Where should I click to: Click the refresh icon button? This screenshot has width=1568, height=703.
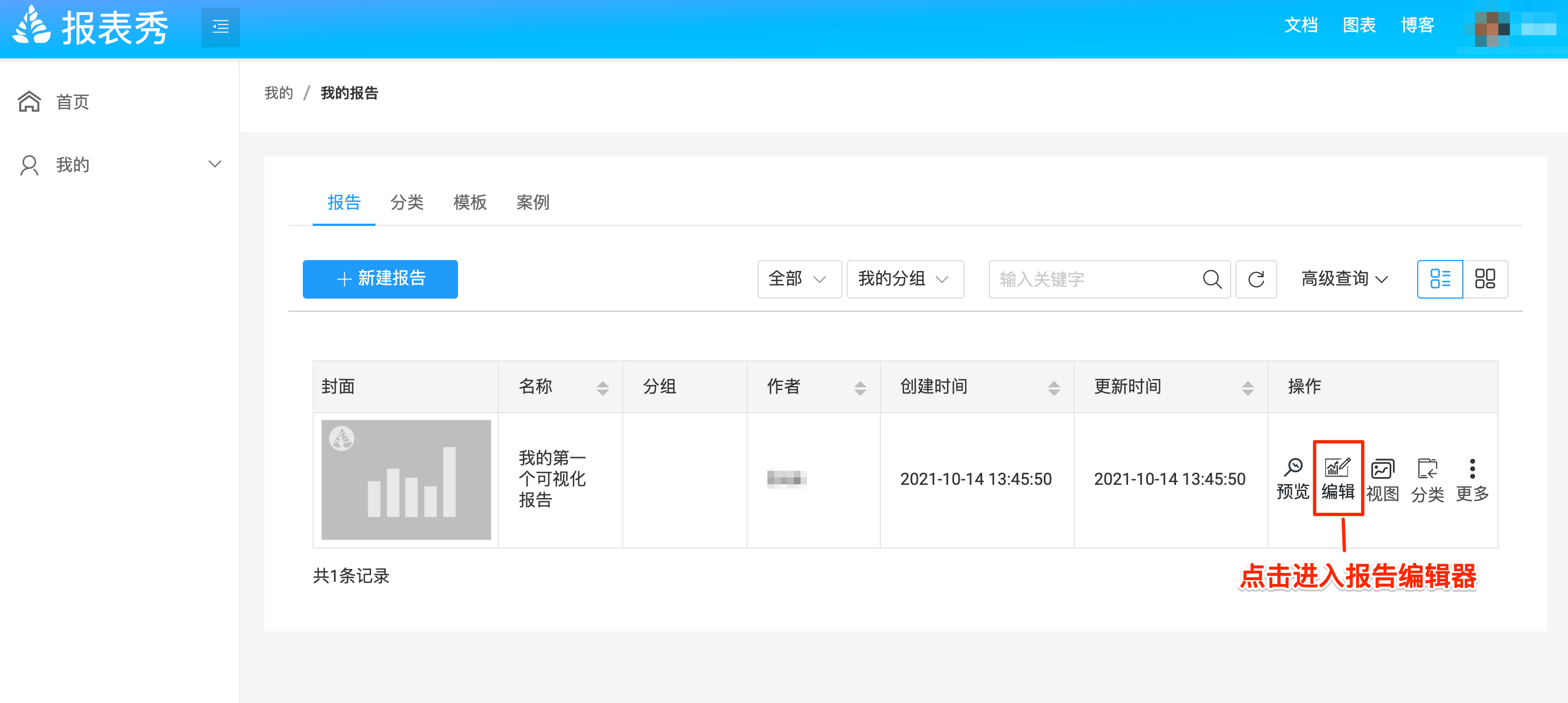(x=1256, y=279)
